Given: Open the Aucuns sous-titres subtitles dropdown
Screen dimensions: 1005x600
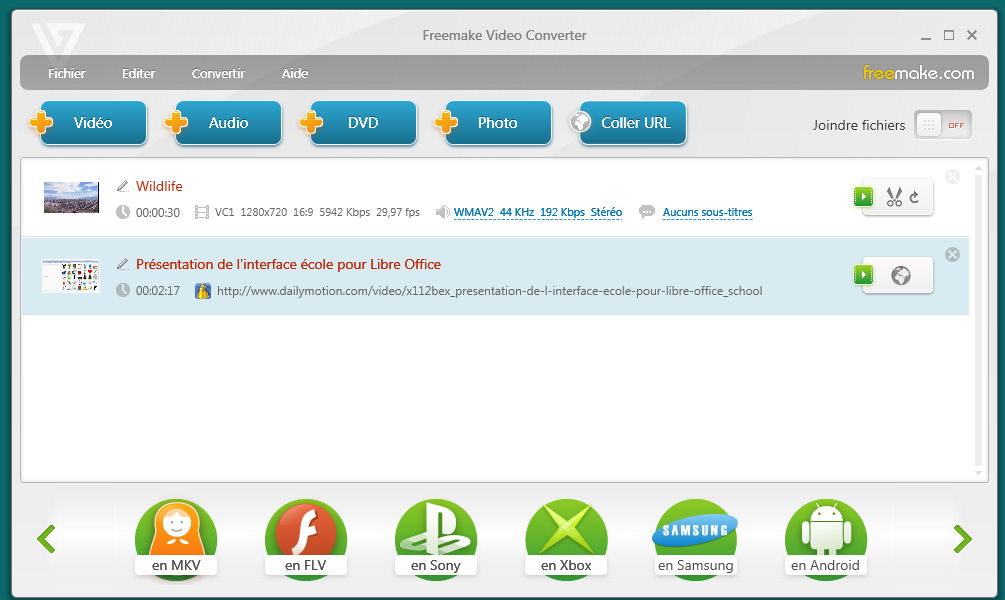Looking at the screenshot, I should (x=707, y=212).
